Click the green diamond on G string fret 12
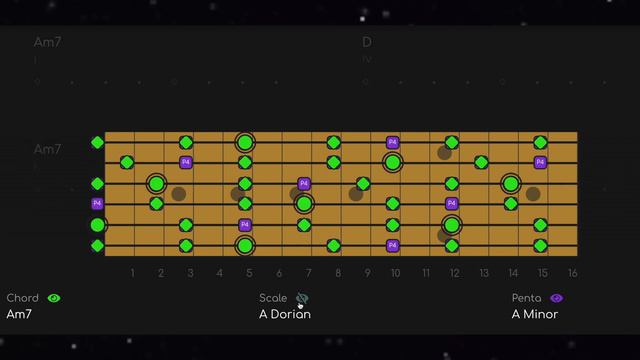This screenshot has height=360, width=640. pos(452,184)
